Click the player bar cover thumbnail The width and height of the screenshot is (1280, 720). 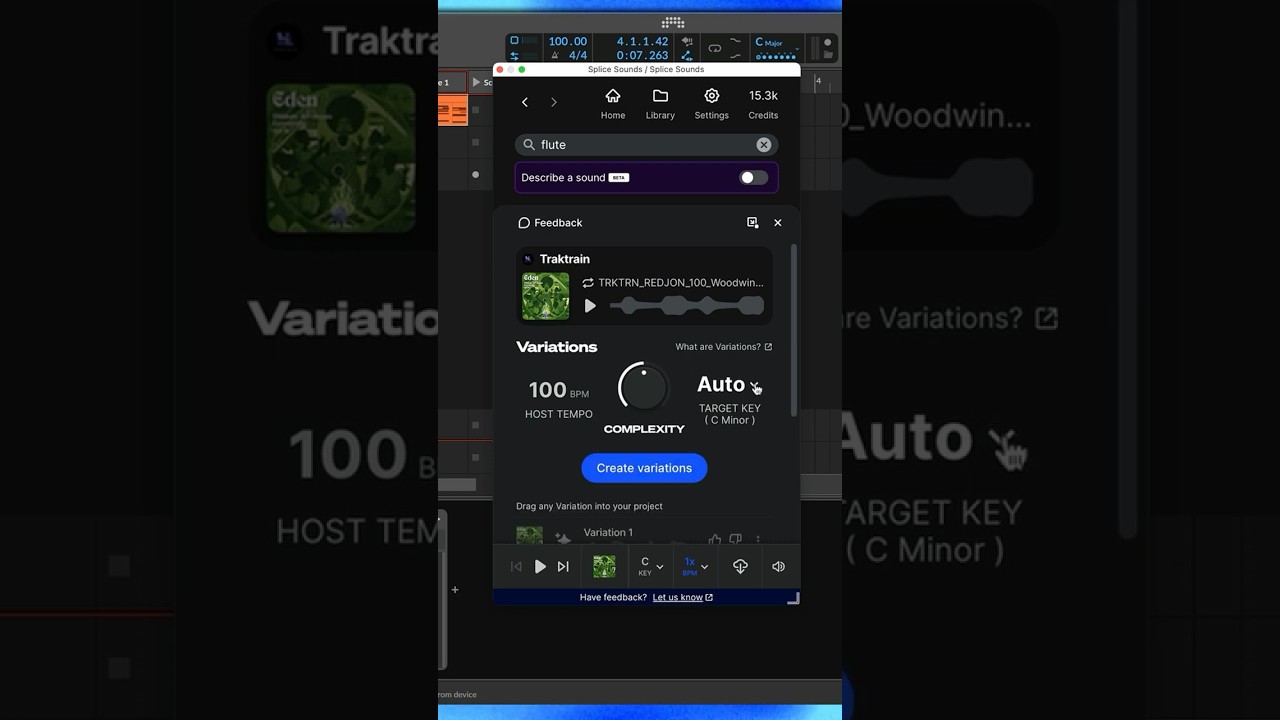[x=604, y=567]
